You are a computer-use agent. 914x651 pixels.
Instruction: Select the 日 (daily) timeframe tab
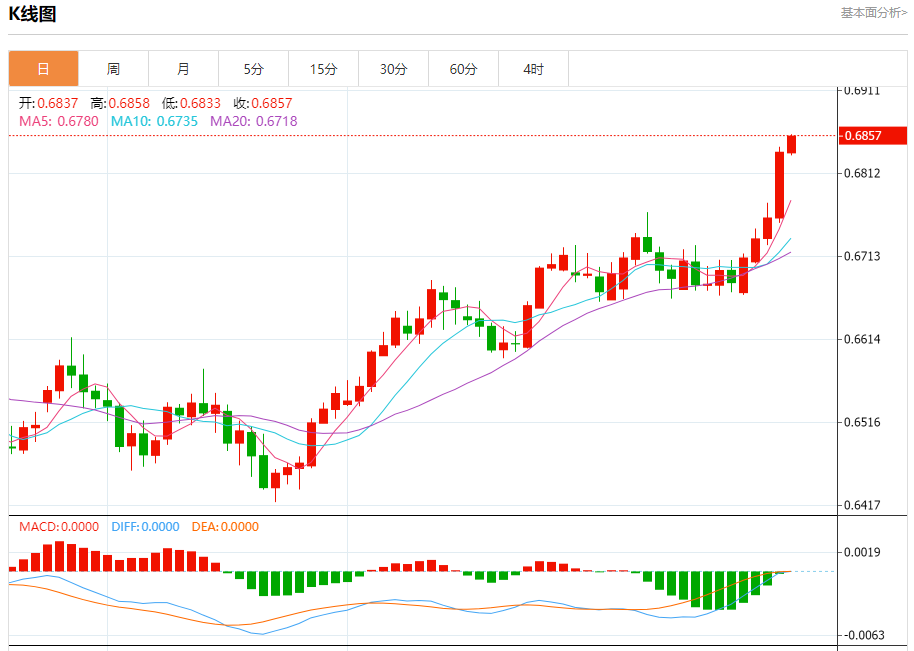pyautogui.click(x=43, y=69)
